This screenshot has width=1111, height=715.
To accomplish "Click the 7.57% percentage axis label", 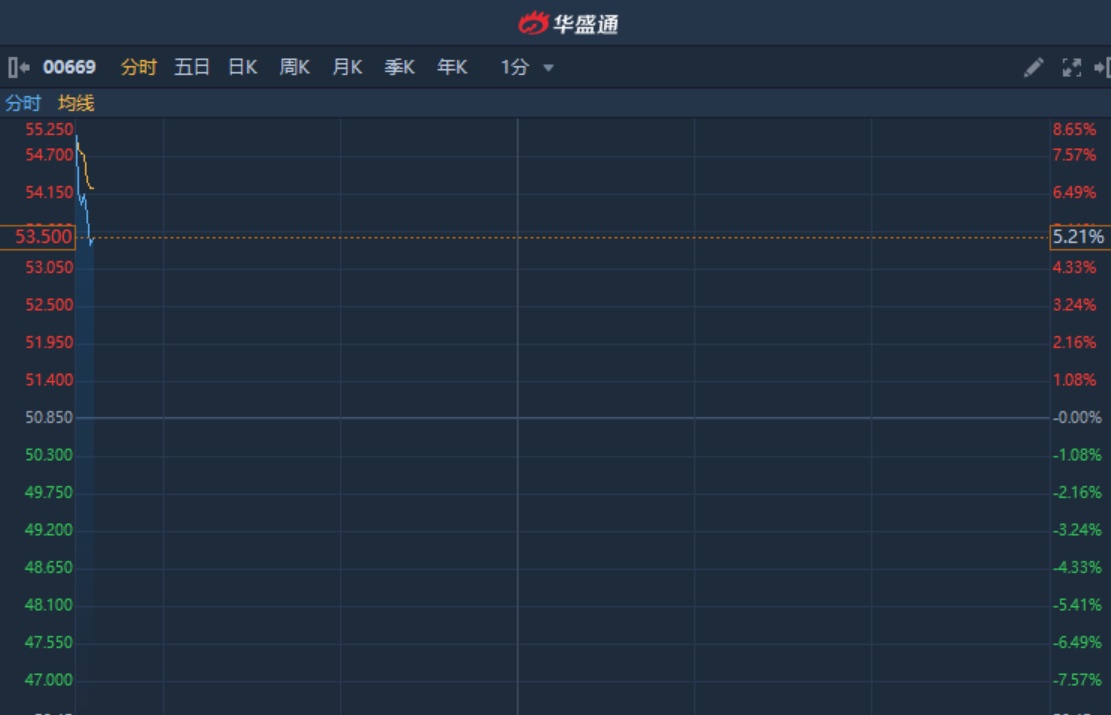I will [1074, 155].
